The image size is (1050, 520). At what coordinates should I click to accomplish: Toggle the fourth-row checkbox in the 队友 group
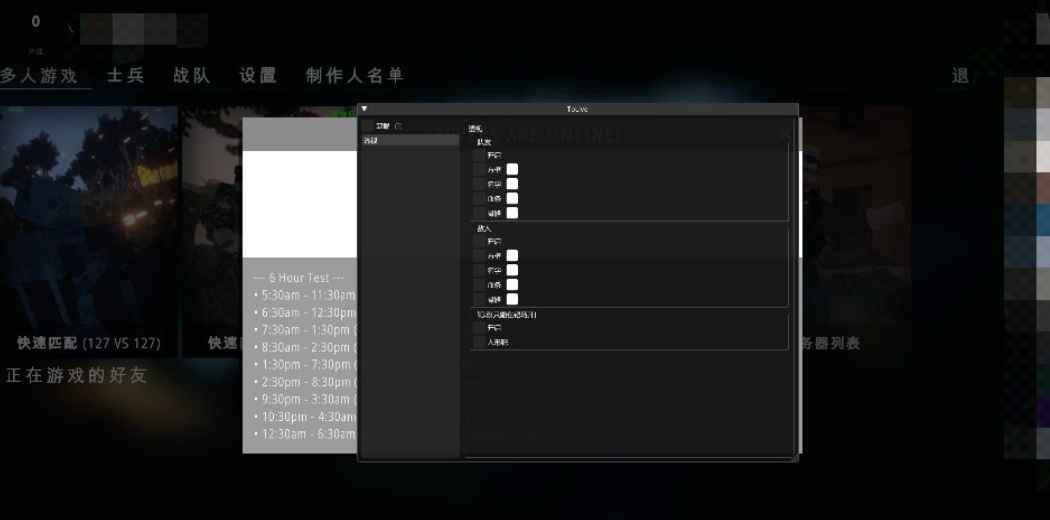(x=479, y=199)
